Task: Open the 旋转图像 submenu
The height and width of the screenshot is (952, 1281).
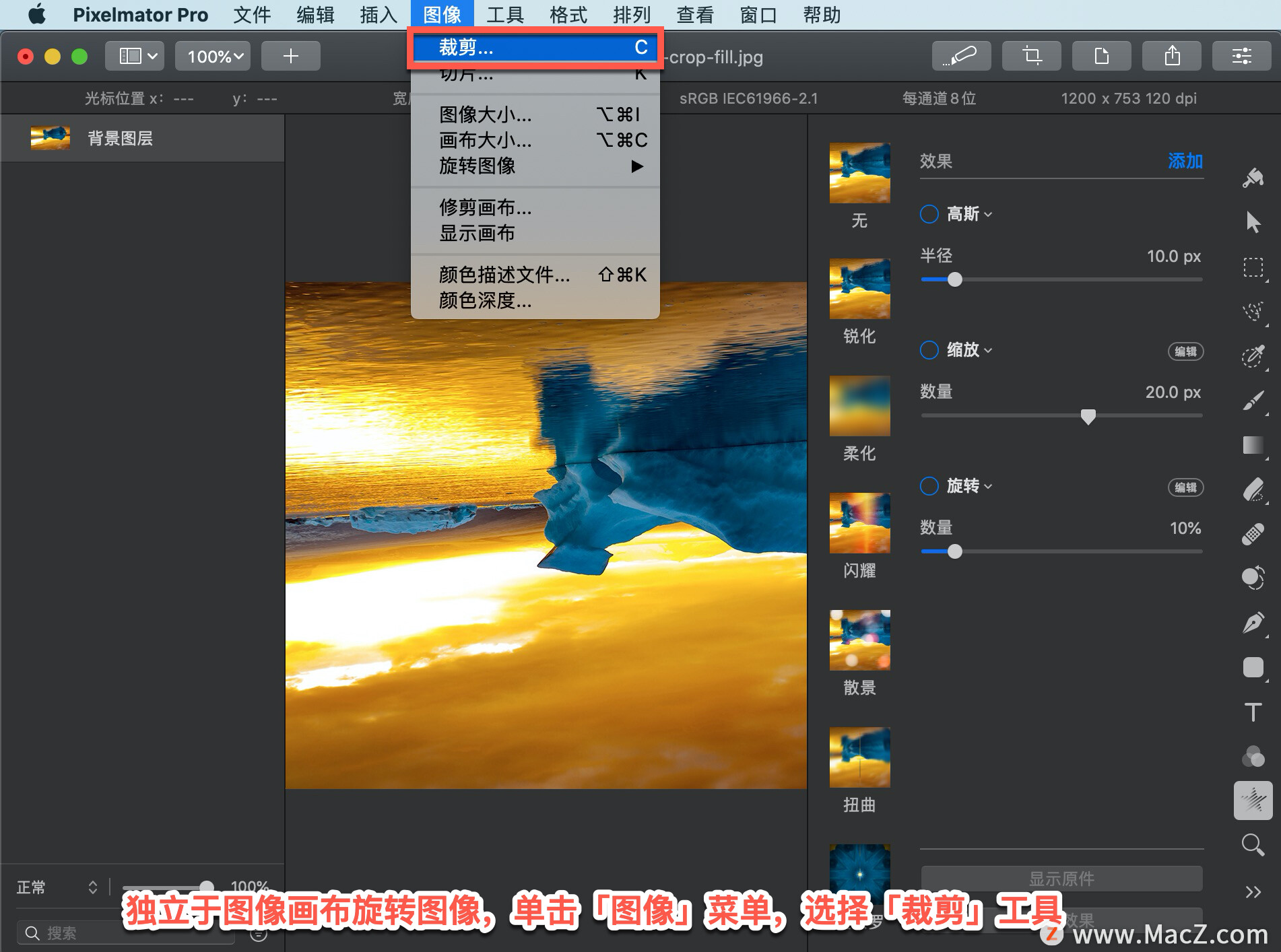Action: tap(535, 166)
